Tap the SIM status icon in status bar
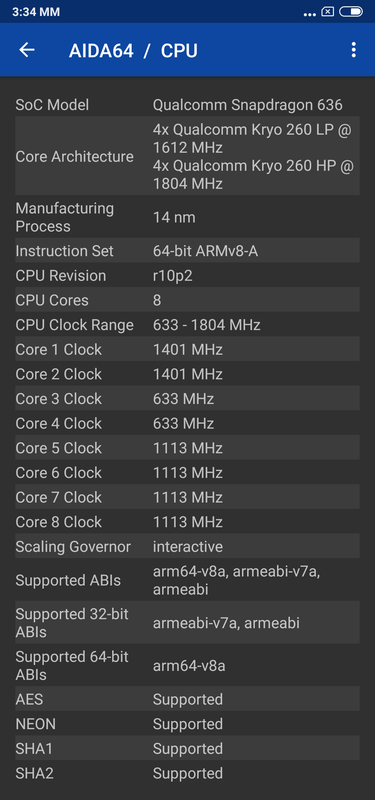This screenshot has height=800, width=375. pyautogui.click(x=328, y=12)
